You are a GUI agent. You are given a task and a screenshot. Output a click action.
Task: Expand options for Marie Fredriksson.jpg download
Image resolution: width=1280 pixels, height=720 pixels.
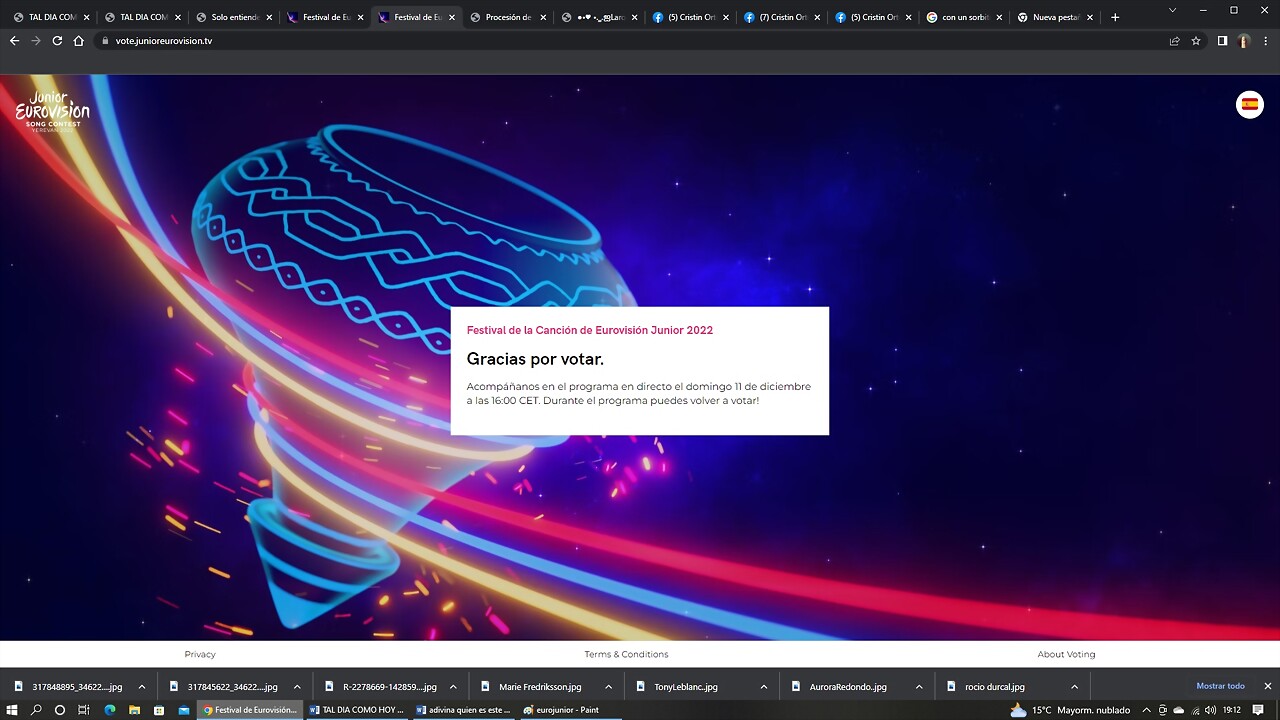click(x=608, y=687)
